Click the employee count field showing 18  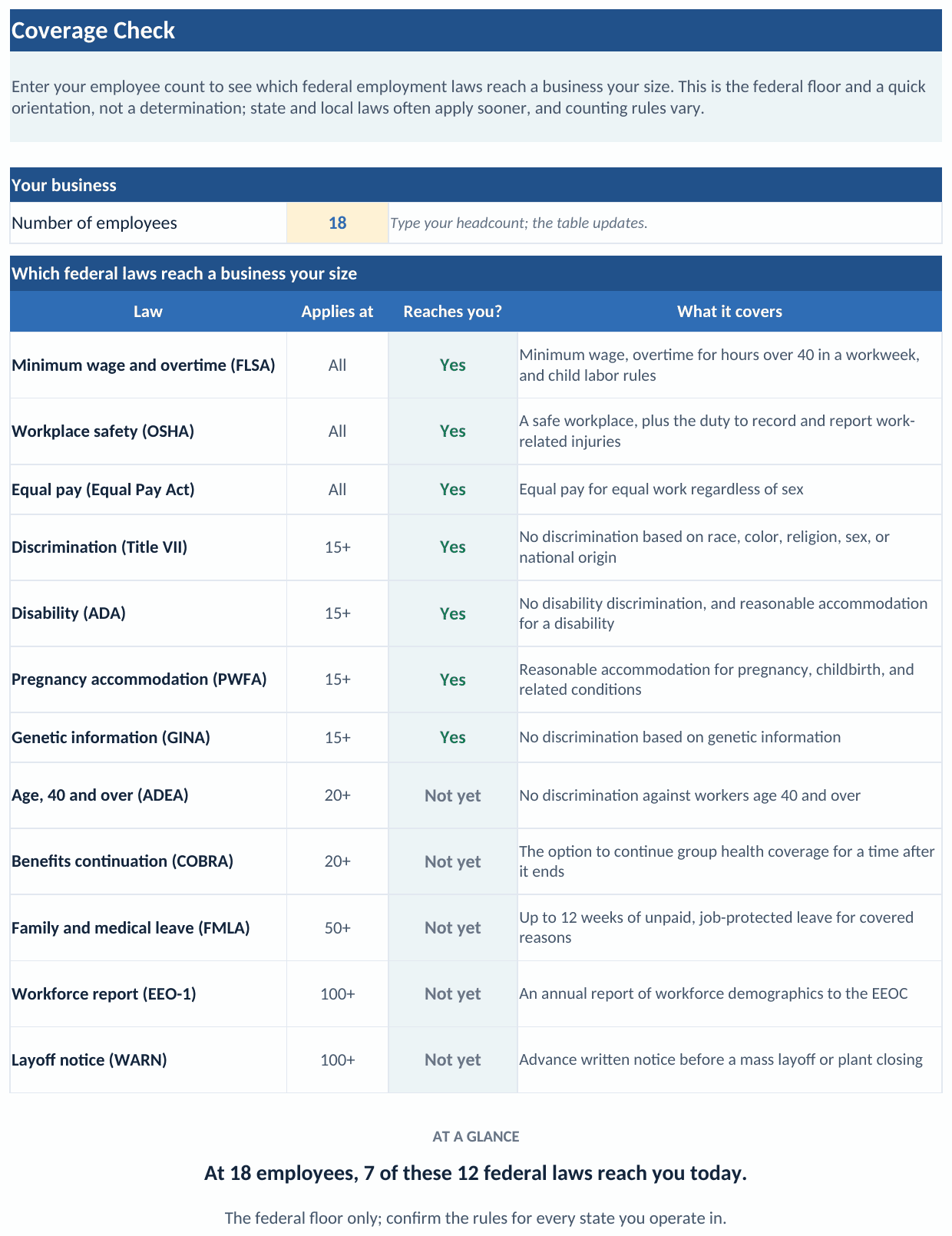[x=337, y=223]
